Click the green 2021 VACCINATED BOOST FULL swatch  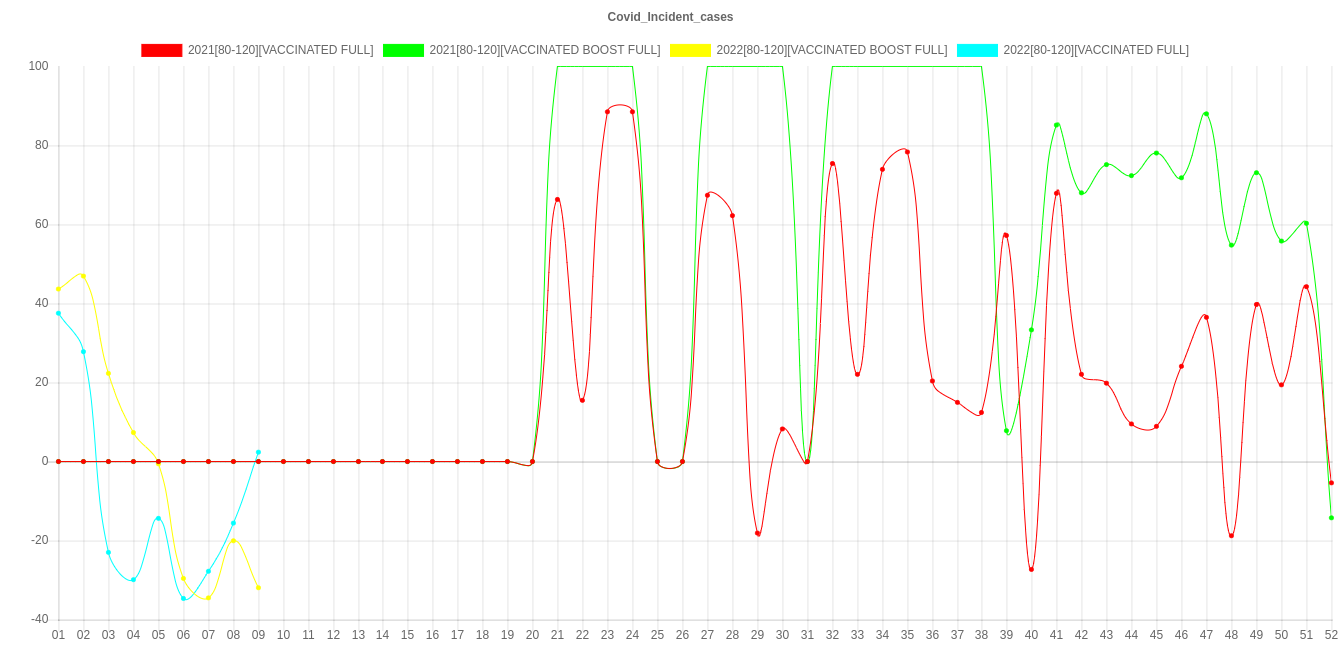click(404, 50)
